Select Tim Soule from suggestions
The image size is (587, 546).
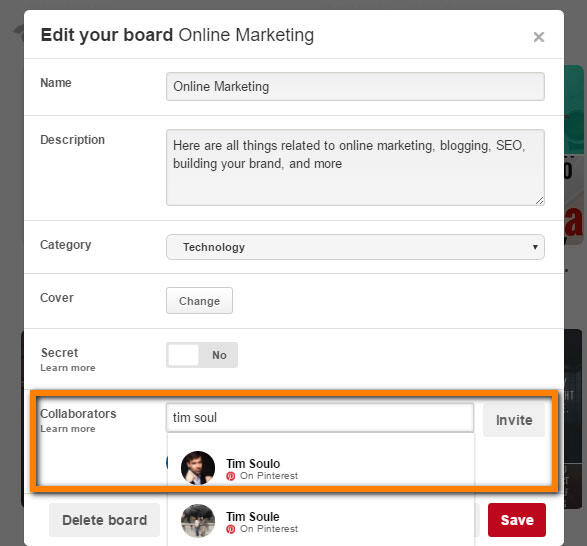pos(321,521)
